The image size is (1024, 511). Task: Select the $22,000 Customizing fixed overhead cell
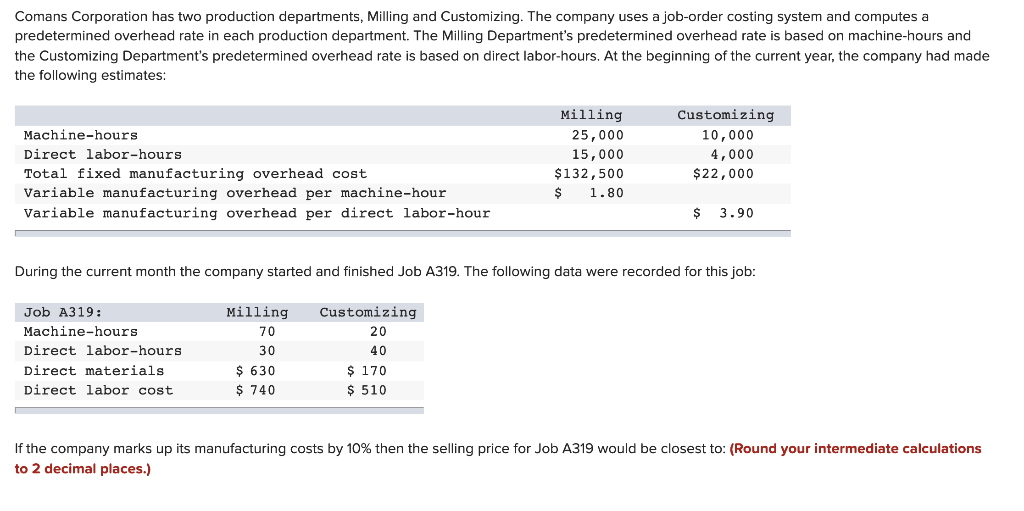[x=723, y=174]
